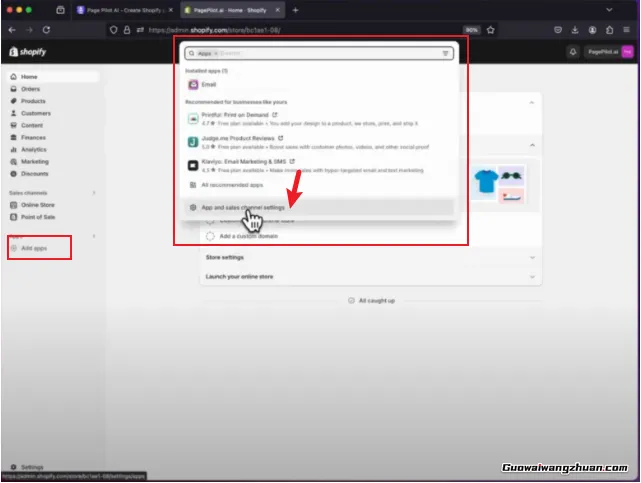Open All recommended apps link
The image size is (641, 483).
click(230, 185)
